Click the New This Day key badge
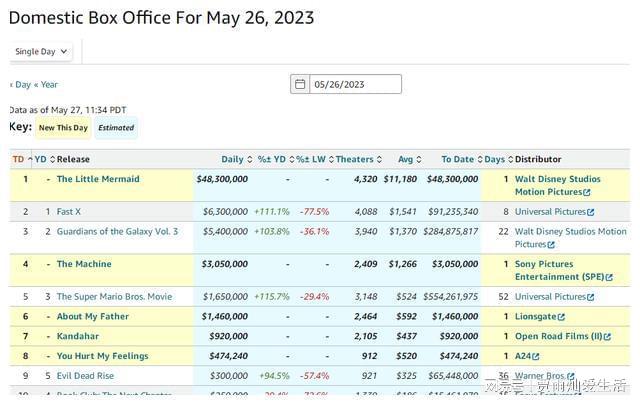Screen dimensions: 640x405 click(x=63, y=128)
